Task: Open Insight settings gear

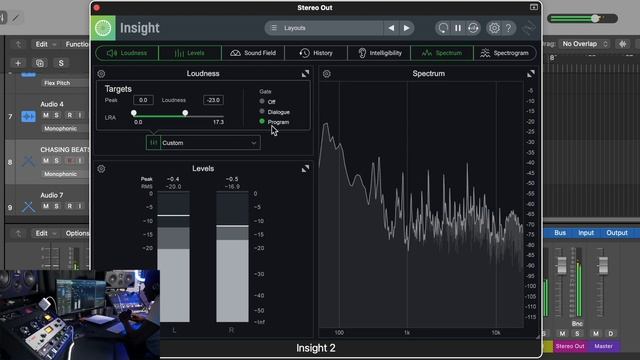Action: 494,28
